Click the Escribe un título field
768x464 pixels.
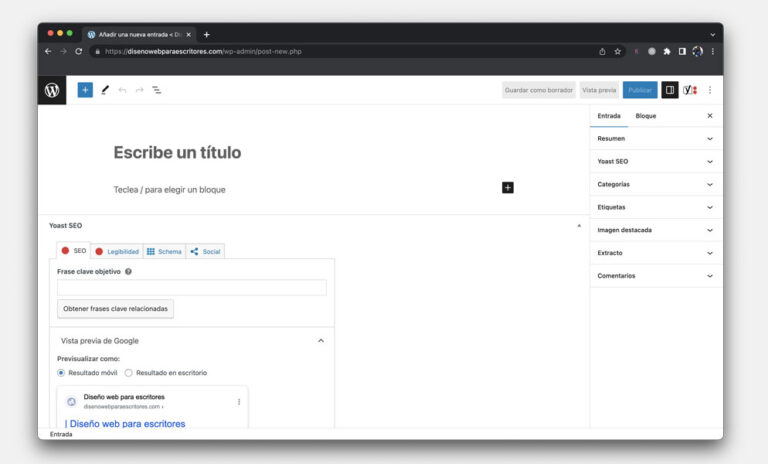tap(177, 152)
